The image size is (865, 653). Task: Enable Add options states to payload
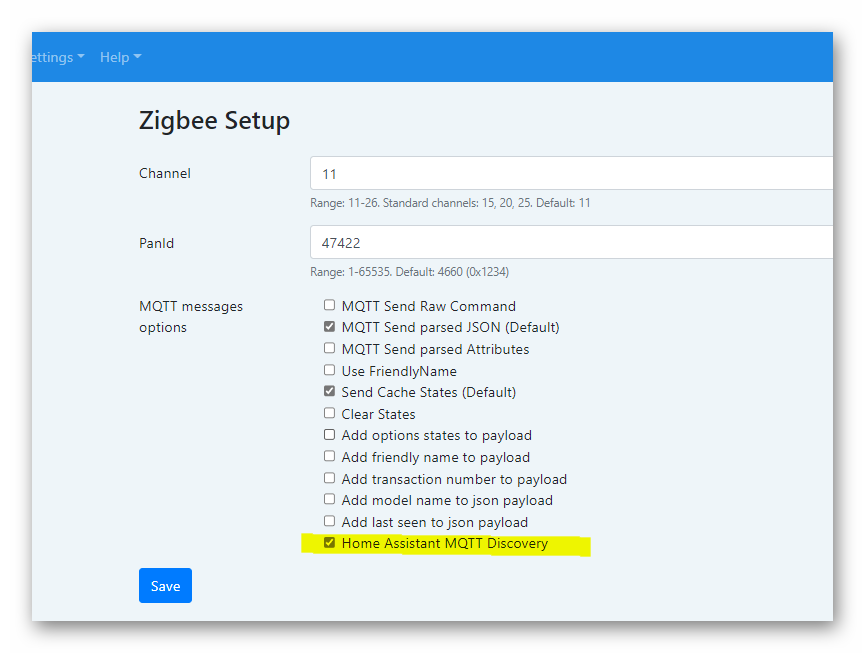(329, 435)
